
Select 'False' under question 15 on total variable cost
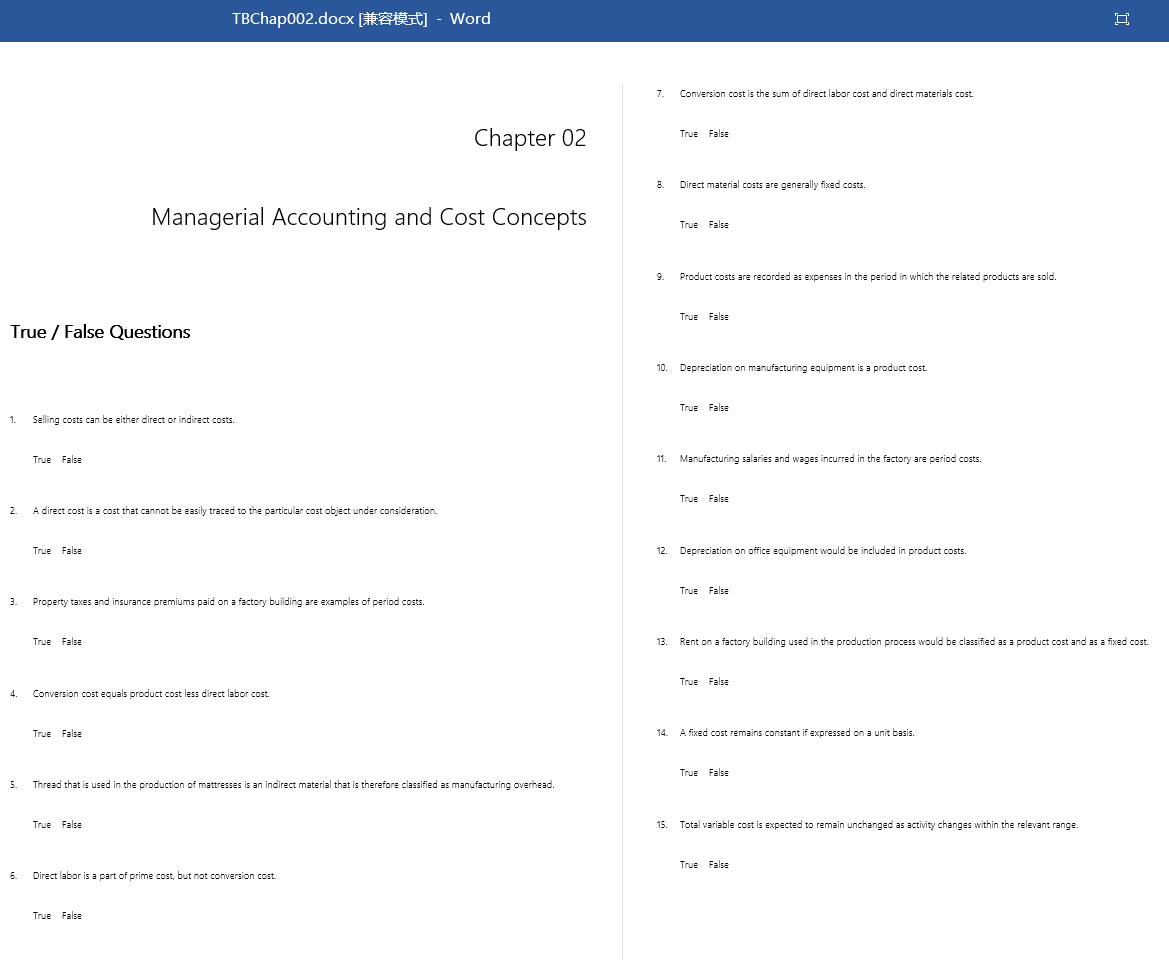tap(719, 865)
